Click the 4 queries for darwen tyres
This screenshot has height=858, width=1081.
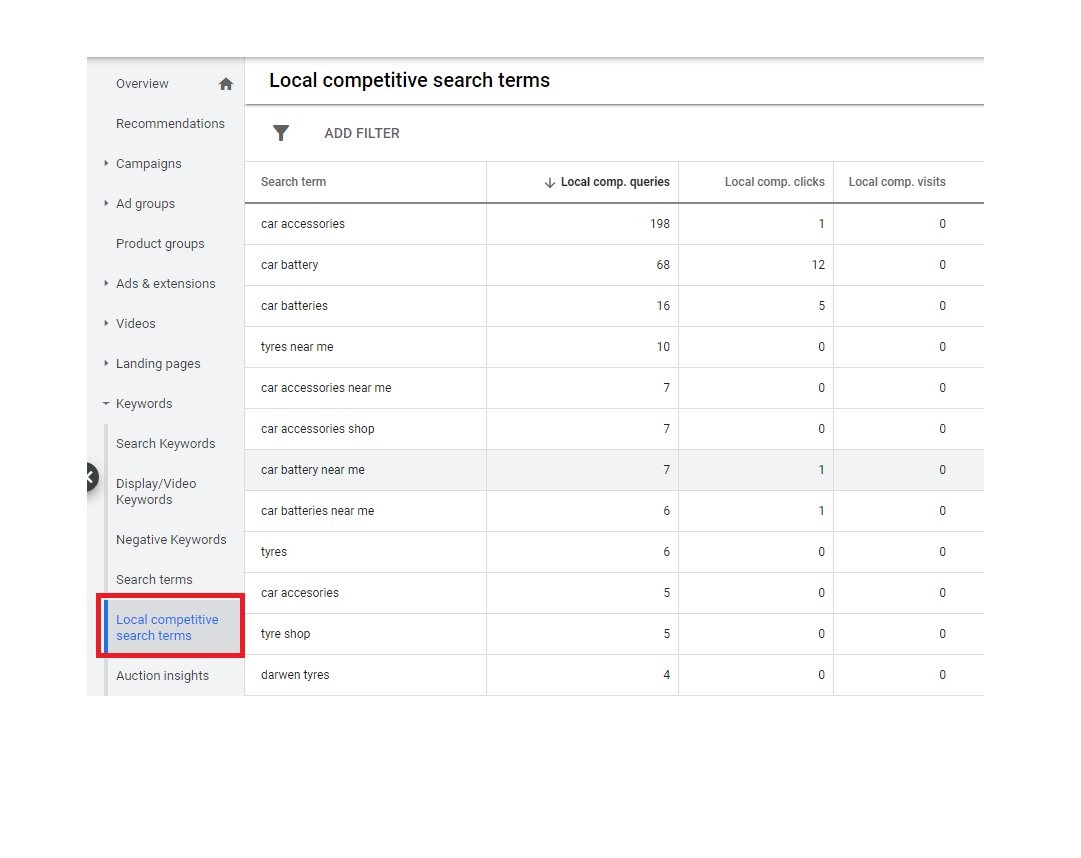coord(667,675)
